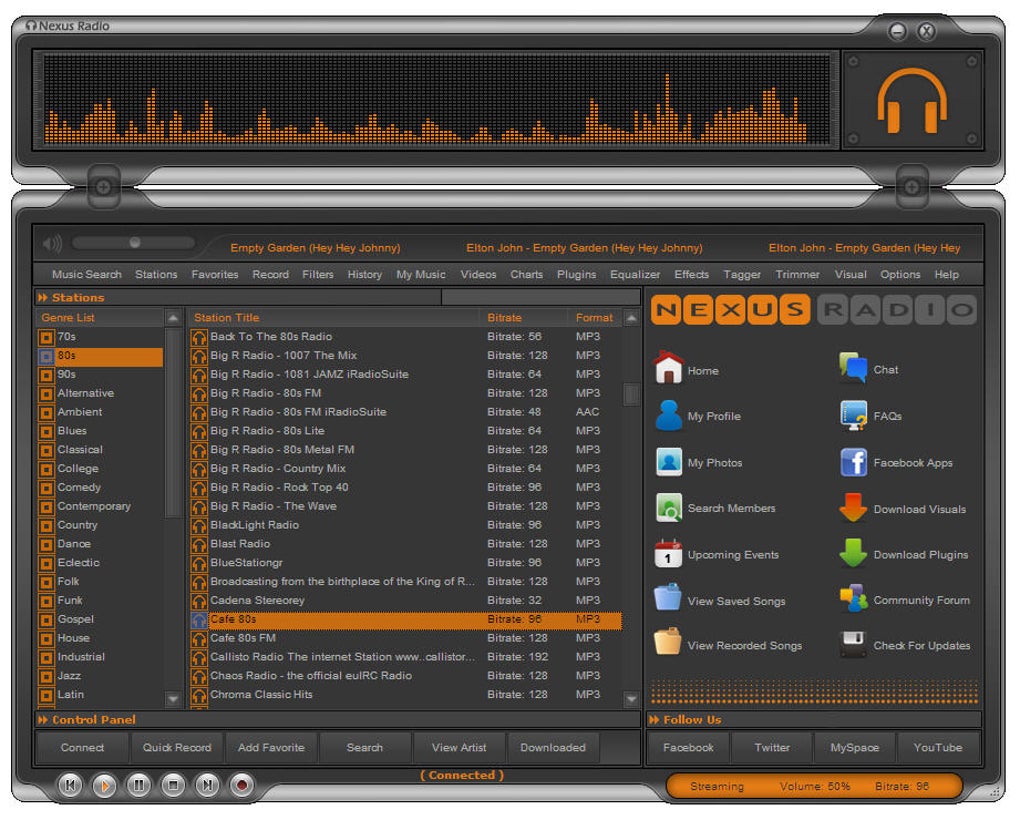Select station Back To The 80s Radio

click(x=406, y=337)
